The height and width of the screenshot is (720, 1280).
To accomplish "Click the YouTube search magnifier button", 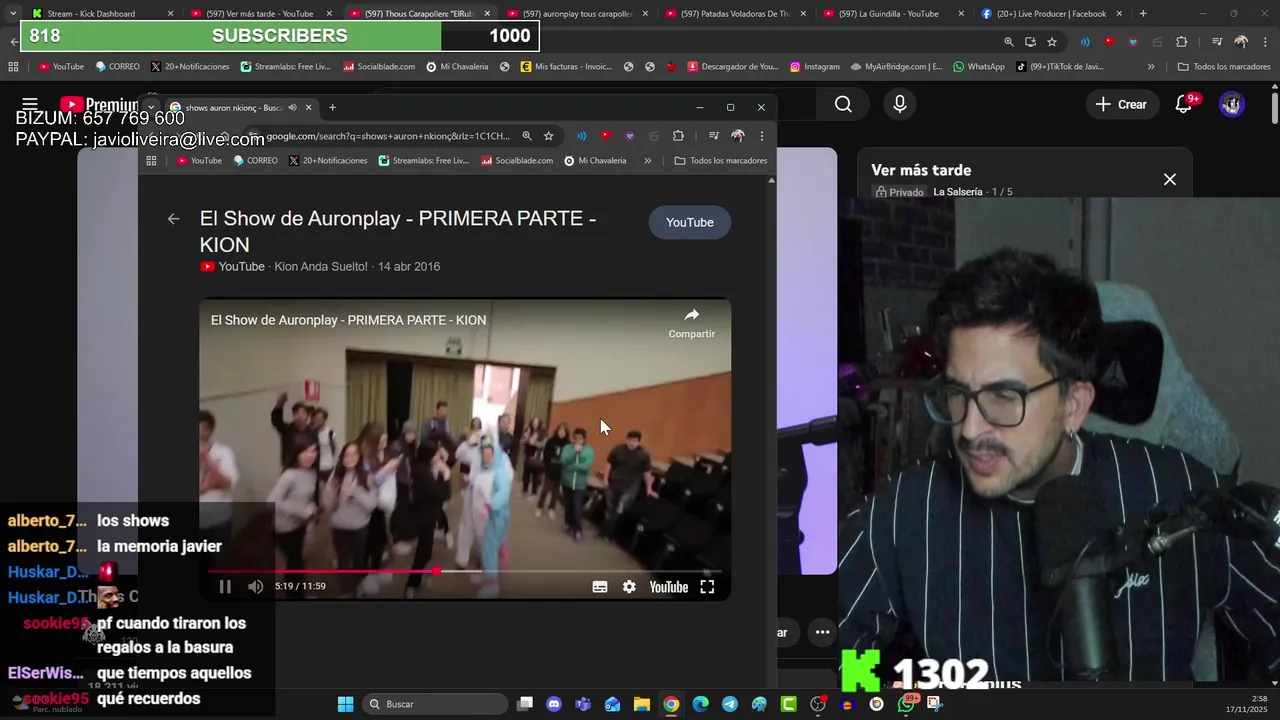I will [843, 104].
